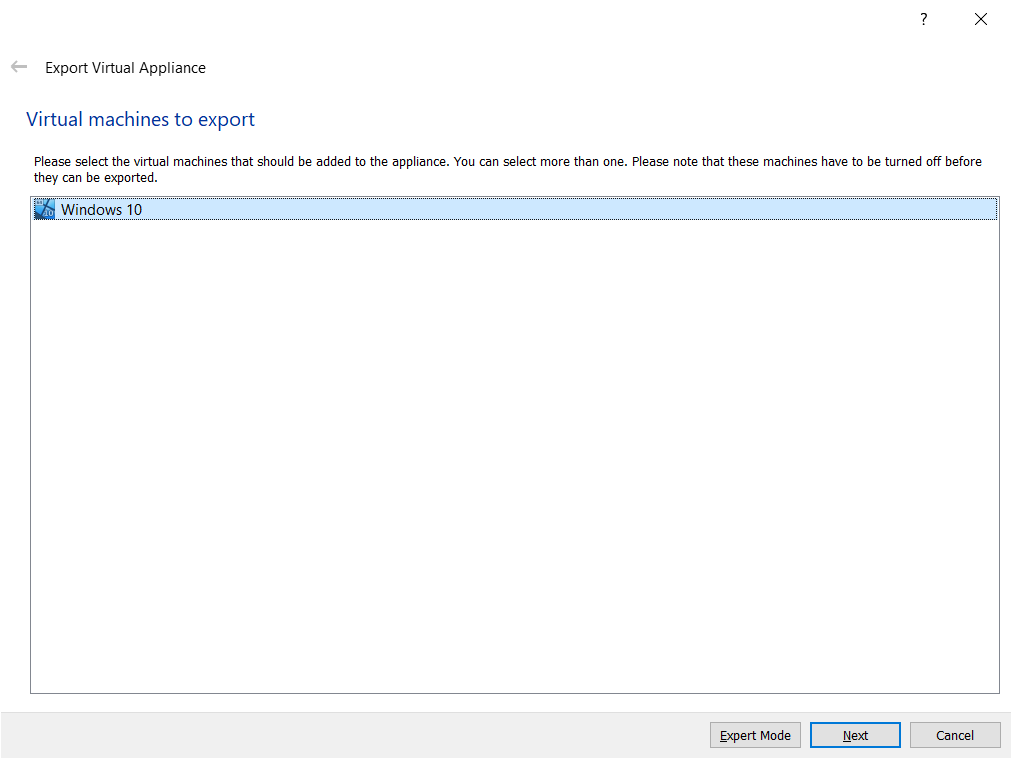The image size is (1012, 759).
Task: Open help with the question mark
Action: coord(924,19)
